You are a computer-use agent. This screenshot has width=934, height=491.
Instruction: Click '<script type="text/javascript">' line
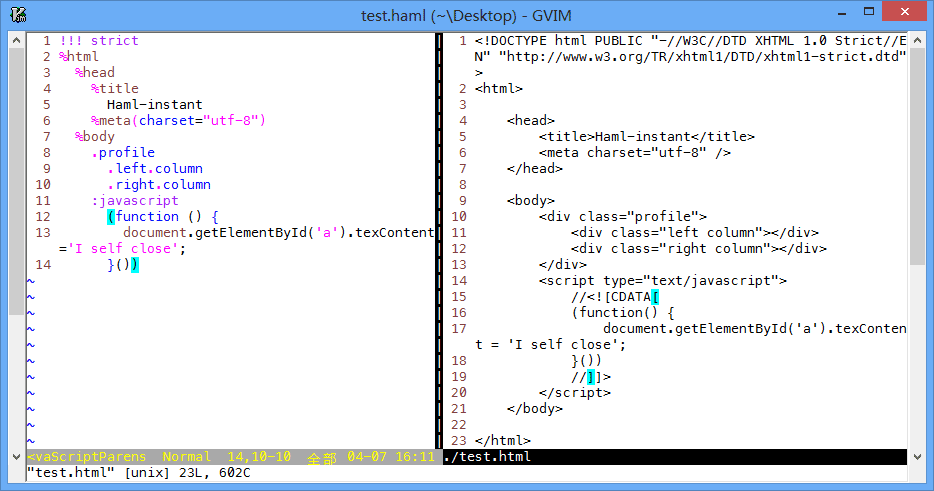(663, 281)
